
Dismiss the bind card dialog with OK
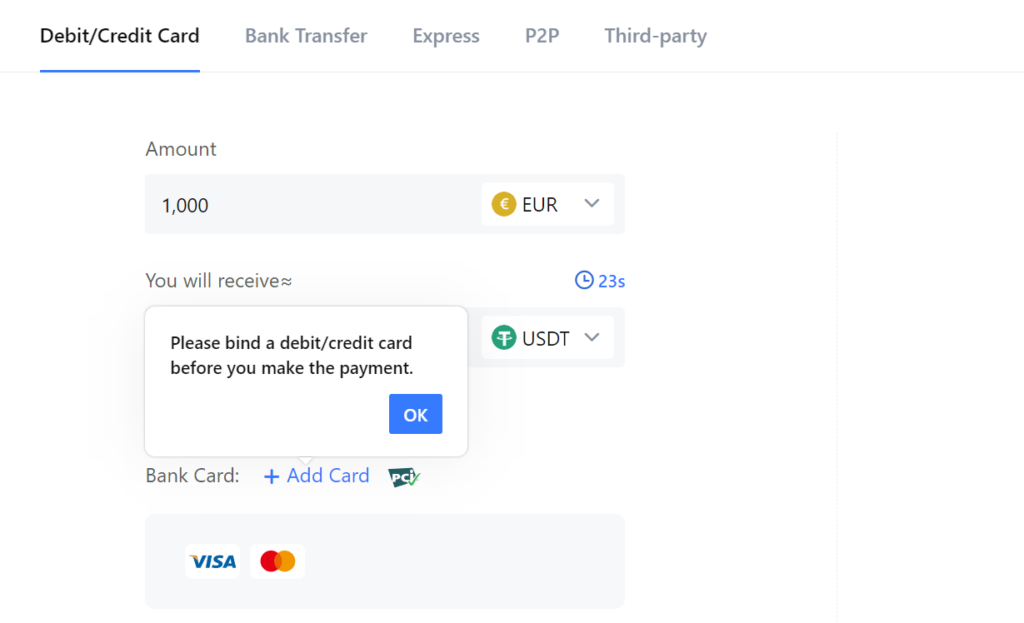[x=415, y=413]
